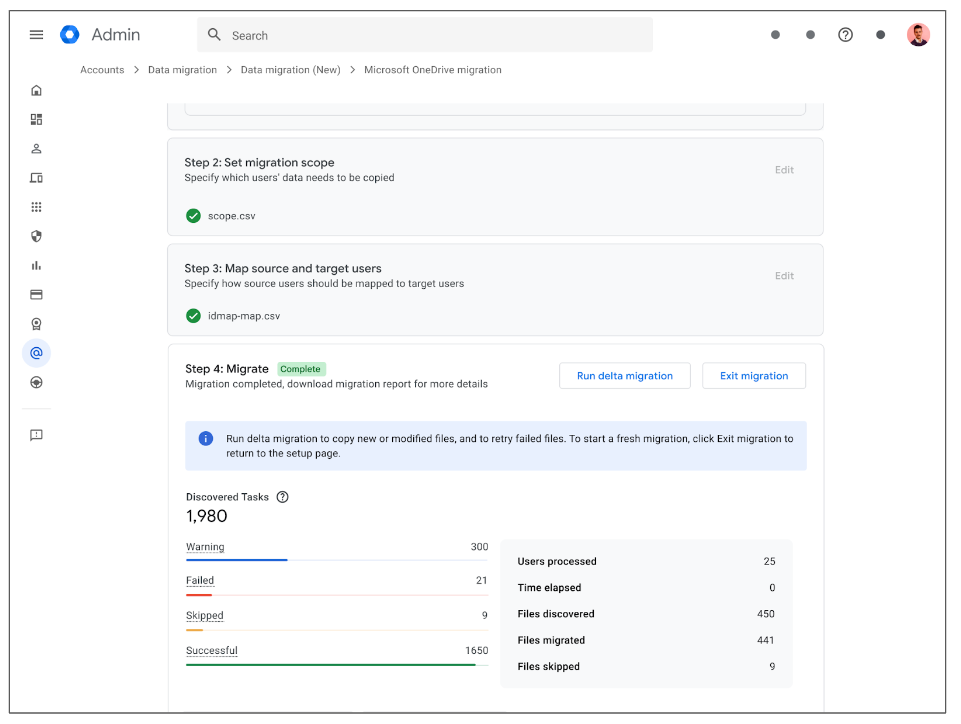Click the Data migration breadcrumb
This screenshot has height=724, width=961.
(x=182, y=70)
